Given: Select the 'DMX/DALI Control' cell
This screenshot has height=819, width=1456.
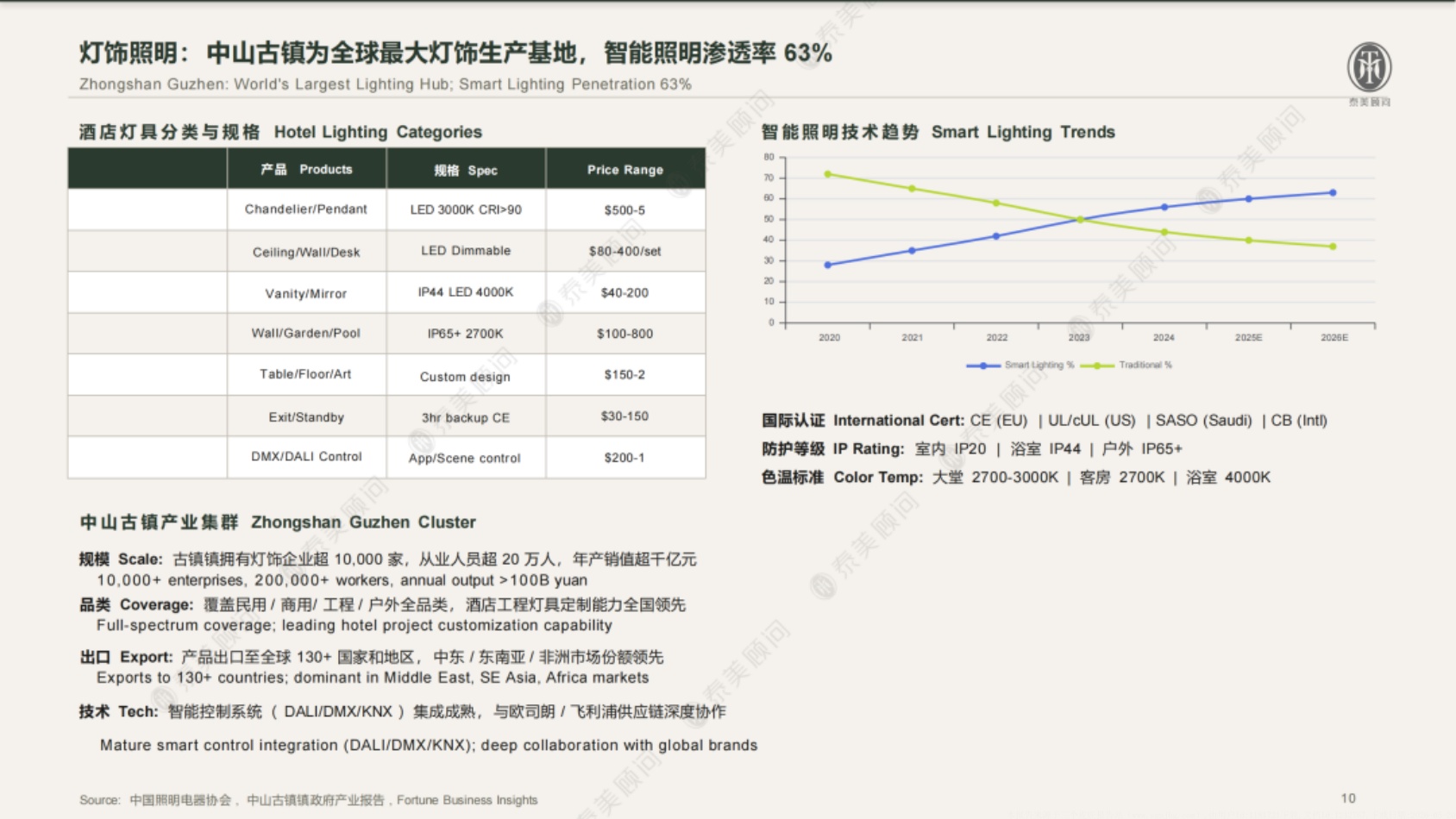Looking at the screenshot, I should click(x=306, y=457).
